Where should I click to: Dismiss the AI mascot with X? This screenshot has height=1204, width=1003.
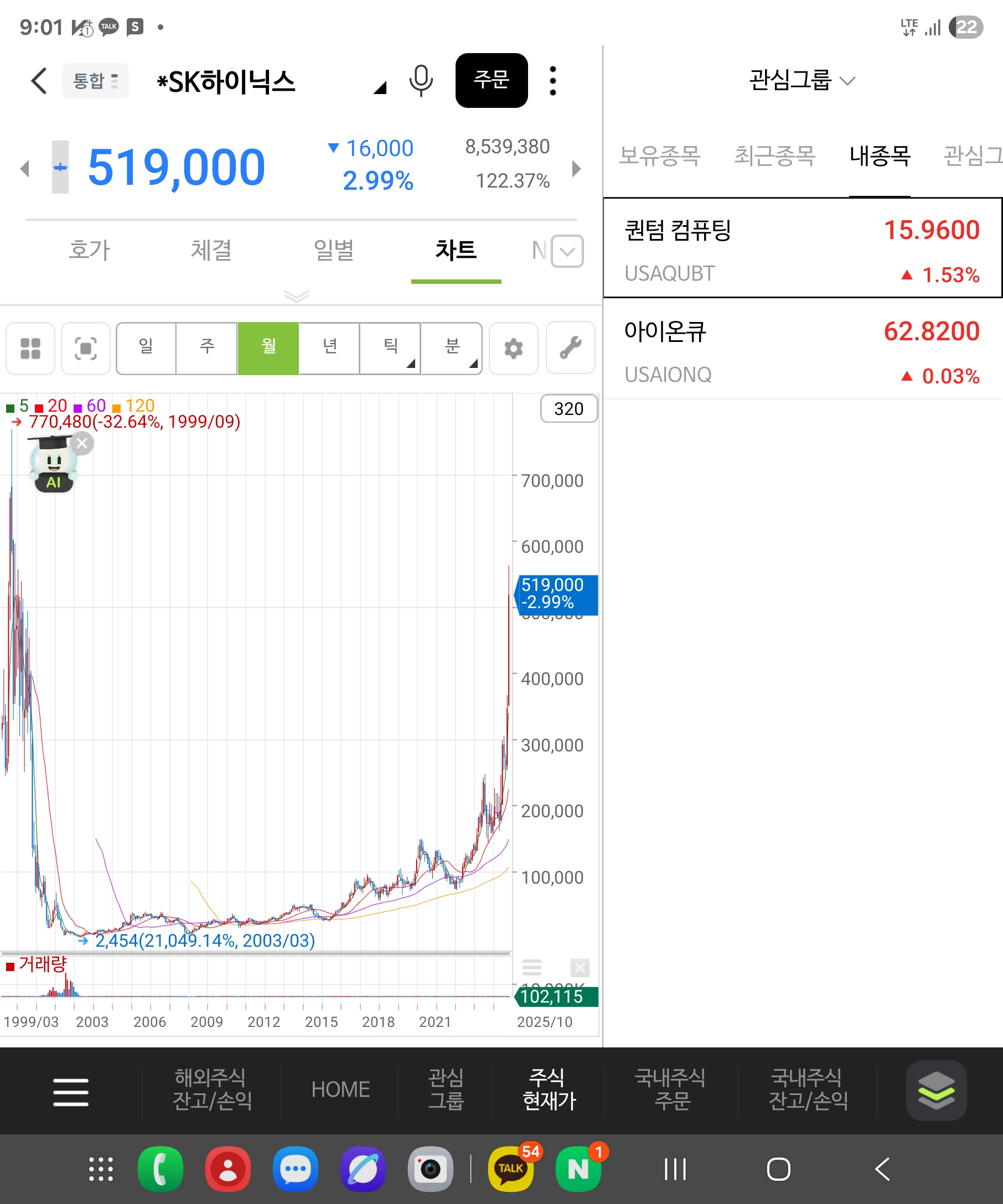[82, 443]
